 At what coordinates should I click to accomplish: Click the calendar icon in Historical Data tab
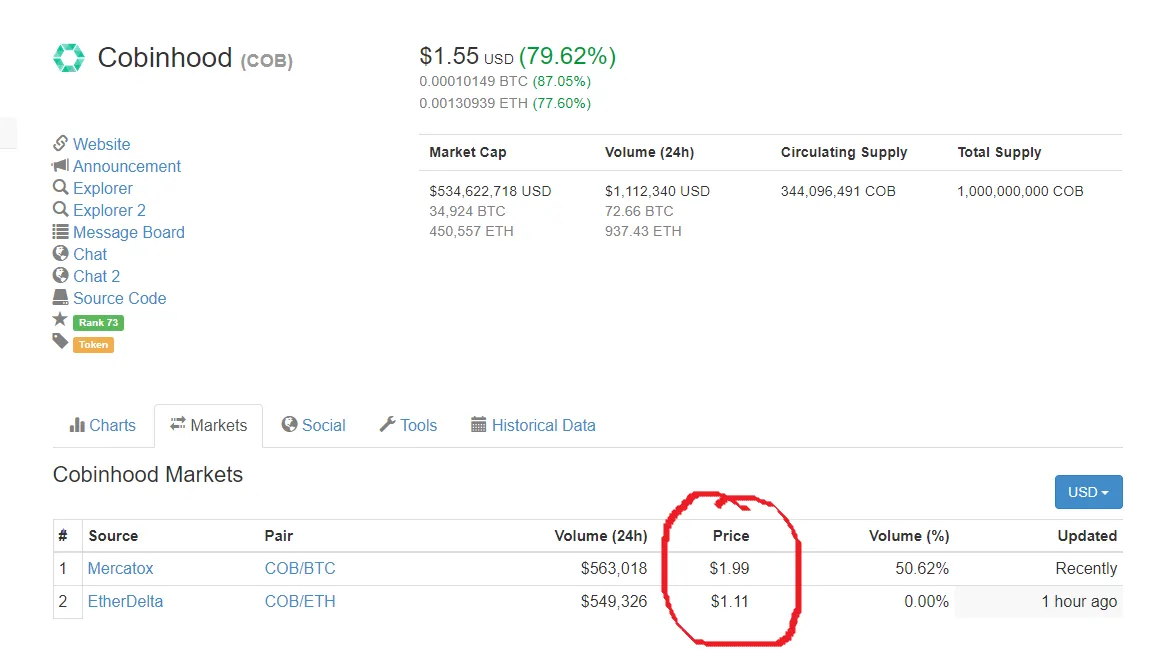(479, 425)
